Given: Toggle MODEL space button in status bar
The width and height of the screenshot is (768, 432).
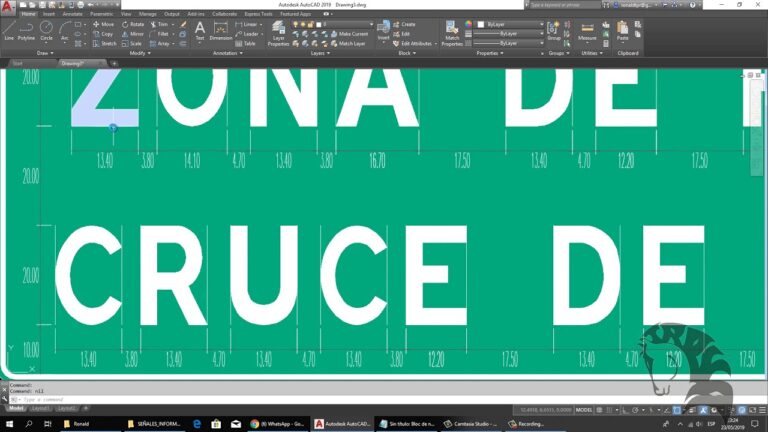Looking at the screenshot, I should coord(585,410).
